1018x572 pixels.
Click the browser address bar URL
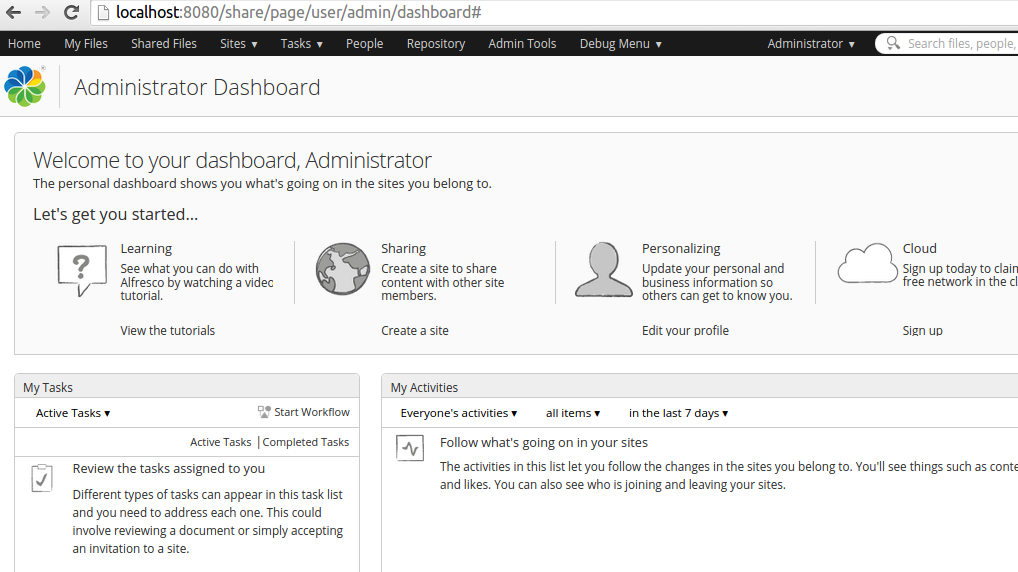[299, 12]
